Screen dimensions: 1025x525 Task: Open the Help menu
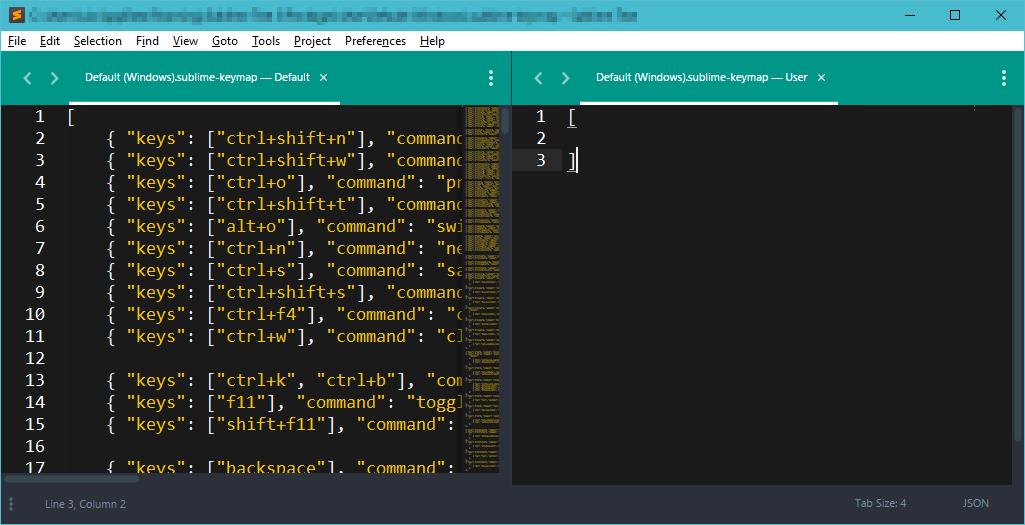coord(432,41)
